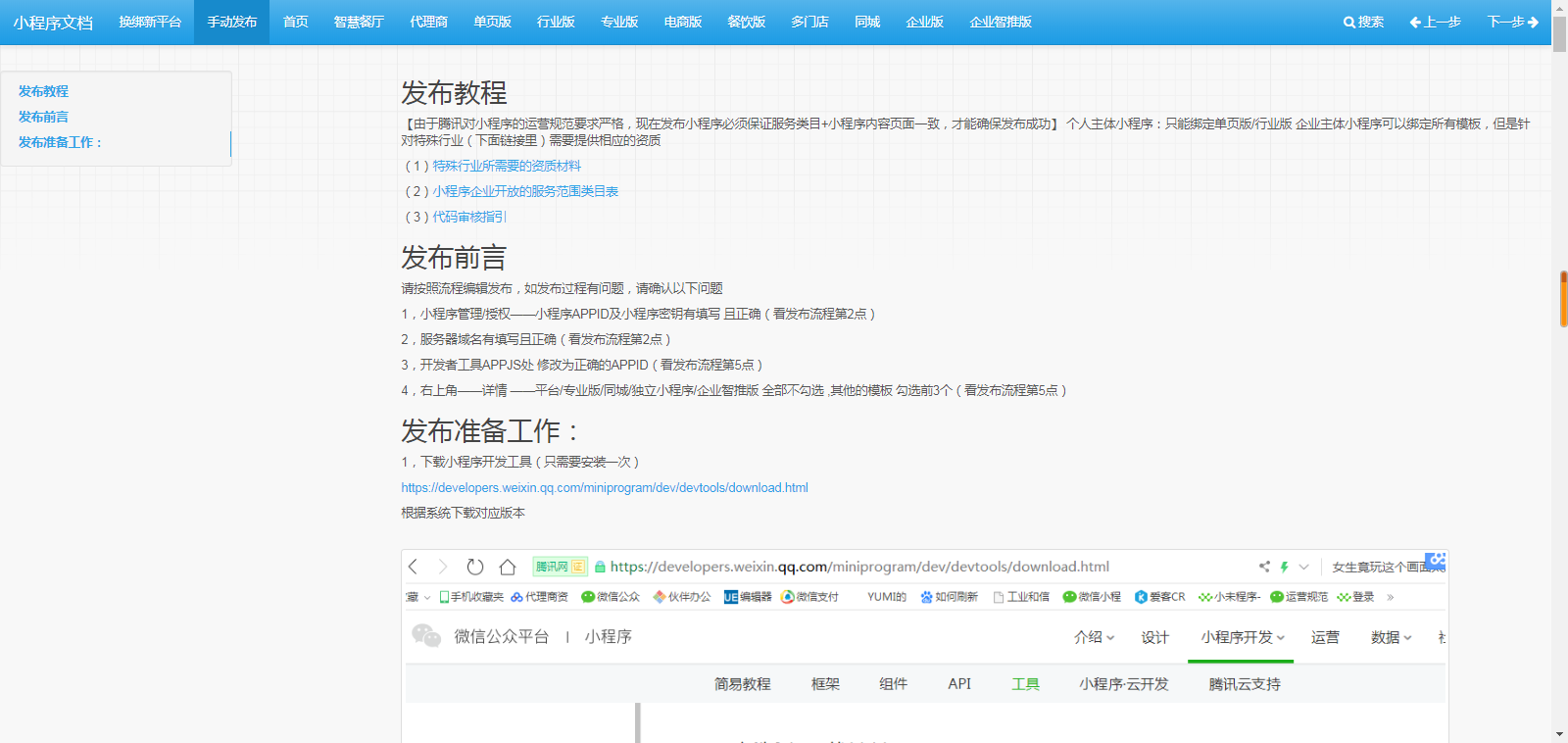Click the home icon in embedded browser screenshot
1568x743 pixels.
coord(507,567)
